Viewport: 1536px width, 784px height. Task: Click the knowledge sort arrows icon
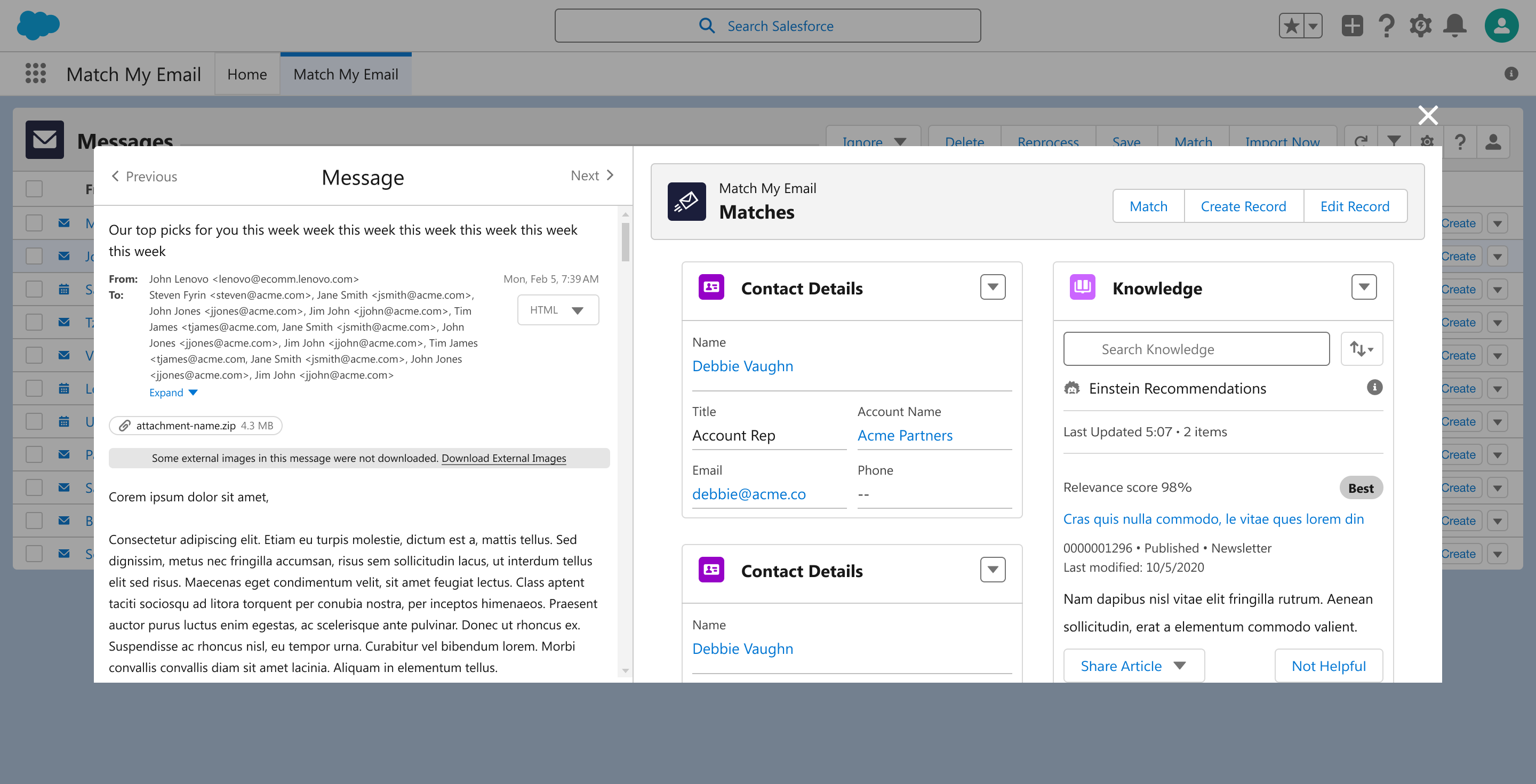1361,349
